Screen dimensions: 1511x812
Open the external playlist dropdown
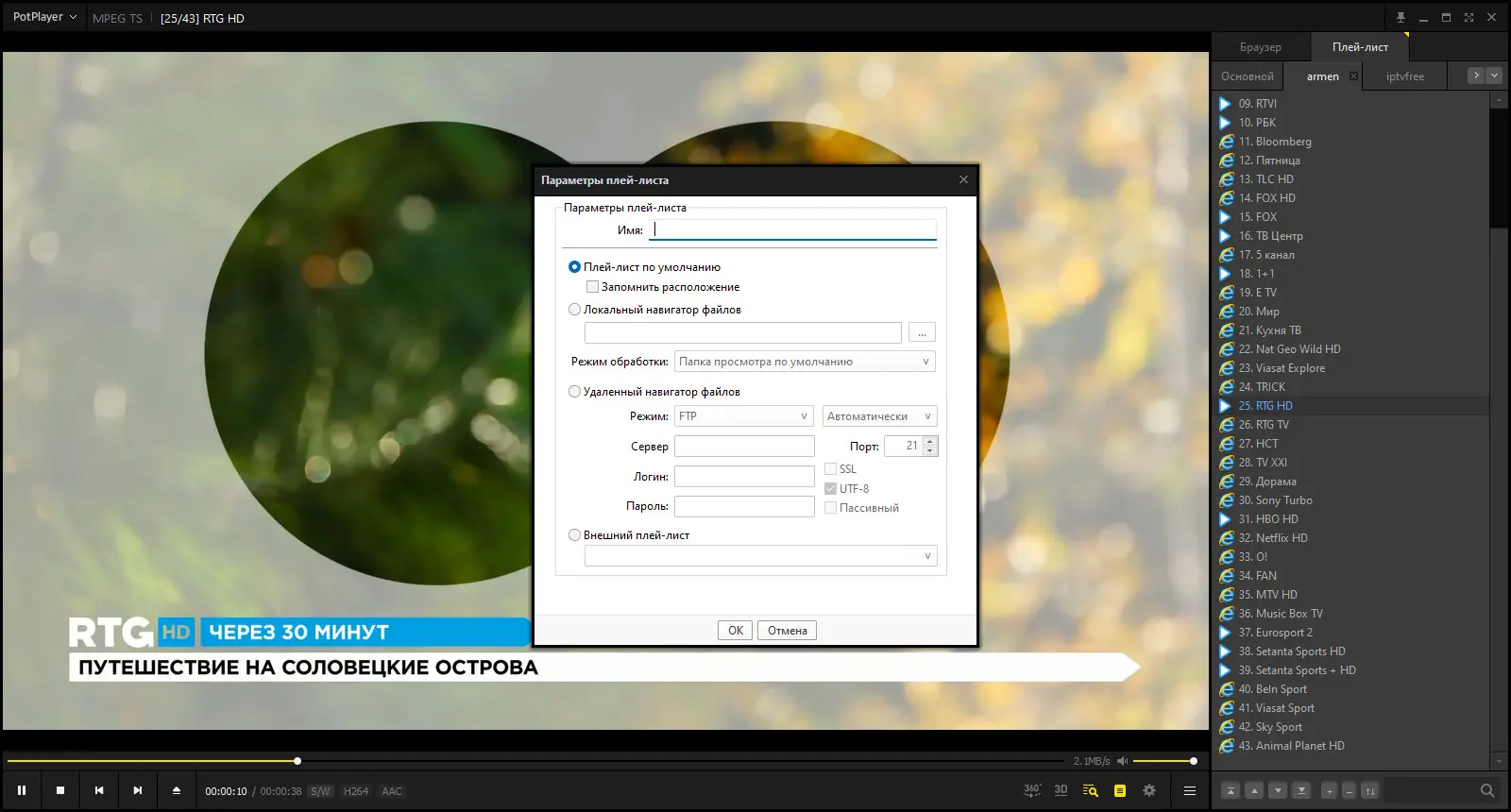760,556
